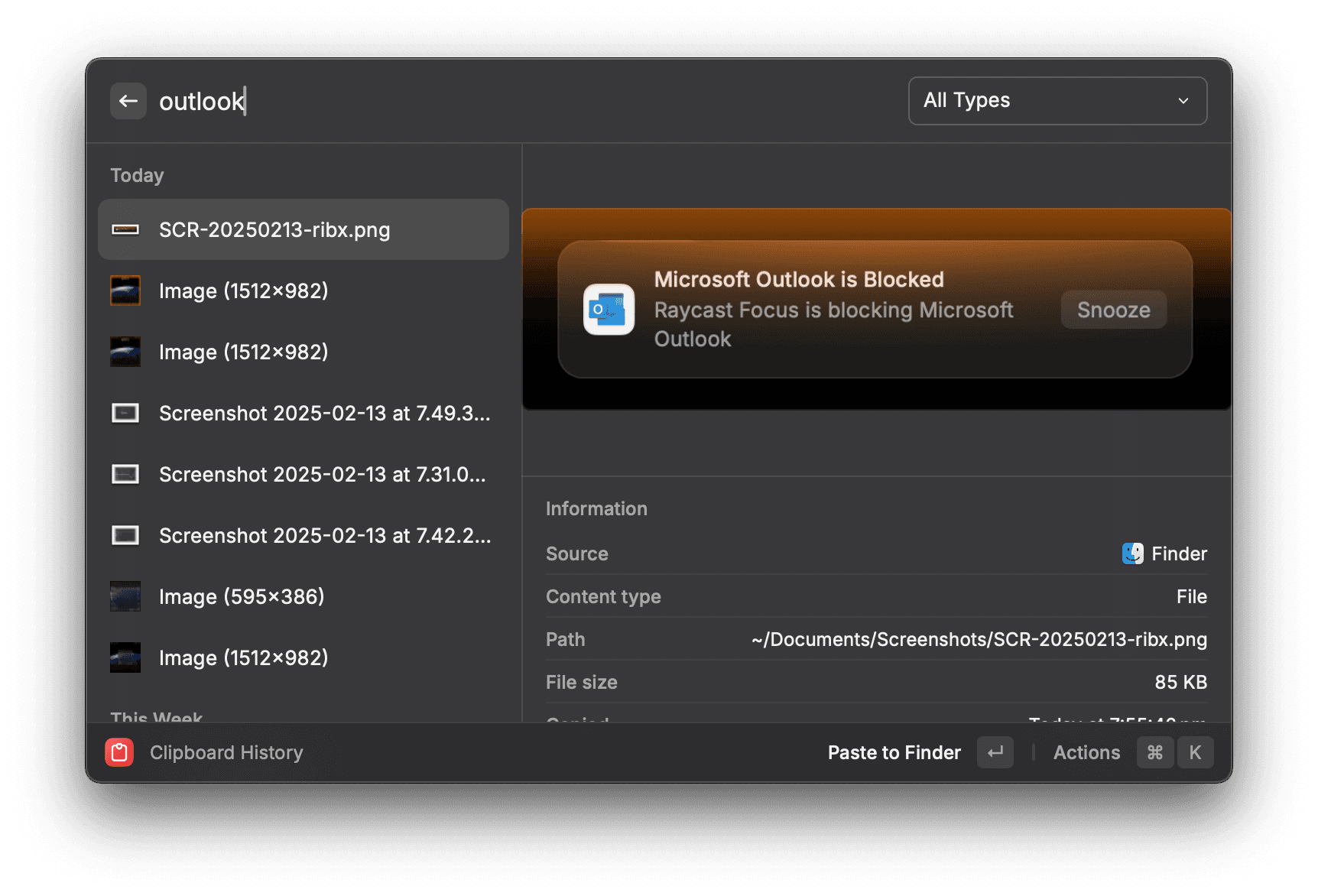Click the Clipboard History clipboard icon
This screenshot has width=1318, height=896.
pos(119,752)
